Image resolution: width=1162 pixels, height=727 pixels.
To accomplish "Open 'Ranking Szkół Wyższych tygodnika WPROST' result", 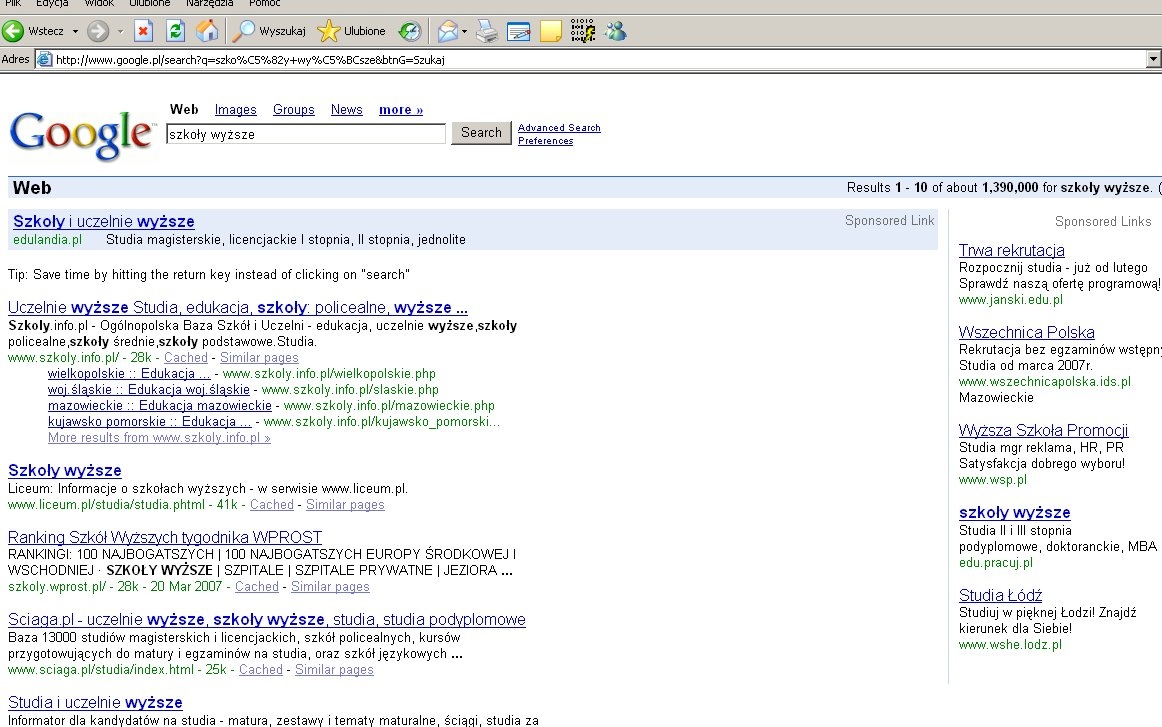I will coord(165,537).
